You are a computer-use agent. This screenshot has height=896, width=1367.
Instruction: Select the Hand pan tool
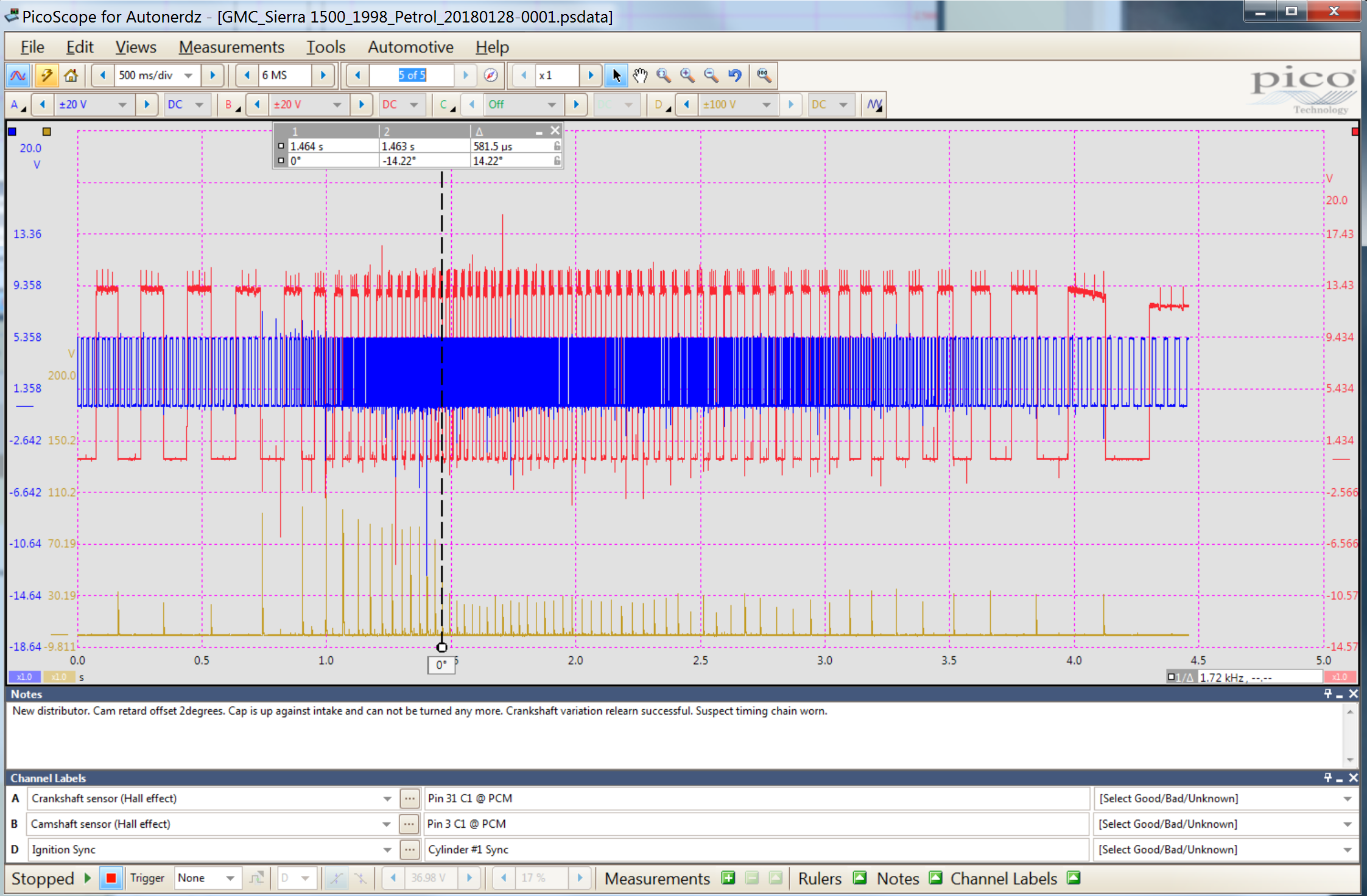coord(639,75)
